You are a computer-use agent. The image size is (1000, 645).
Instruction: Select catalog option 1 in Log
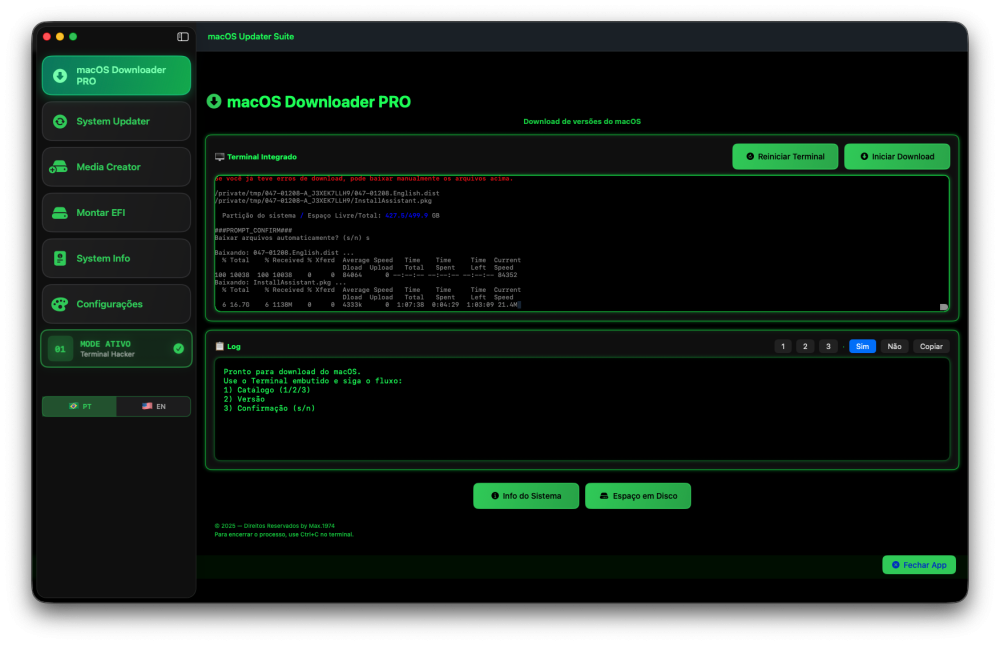(783, 346)
